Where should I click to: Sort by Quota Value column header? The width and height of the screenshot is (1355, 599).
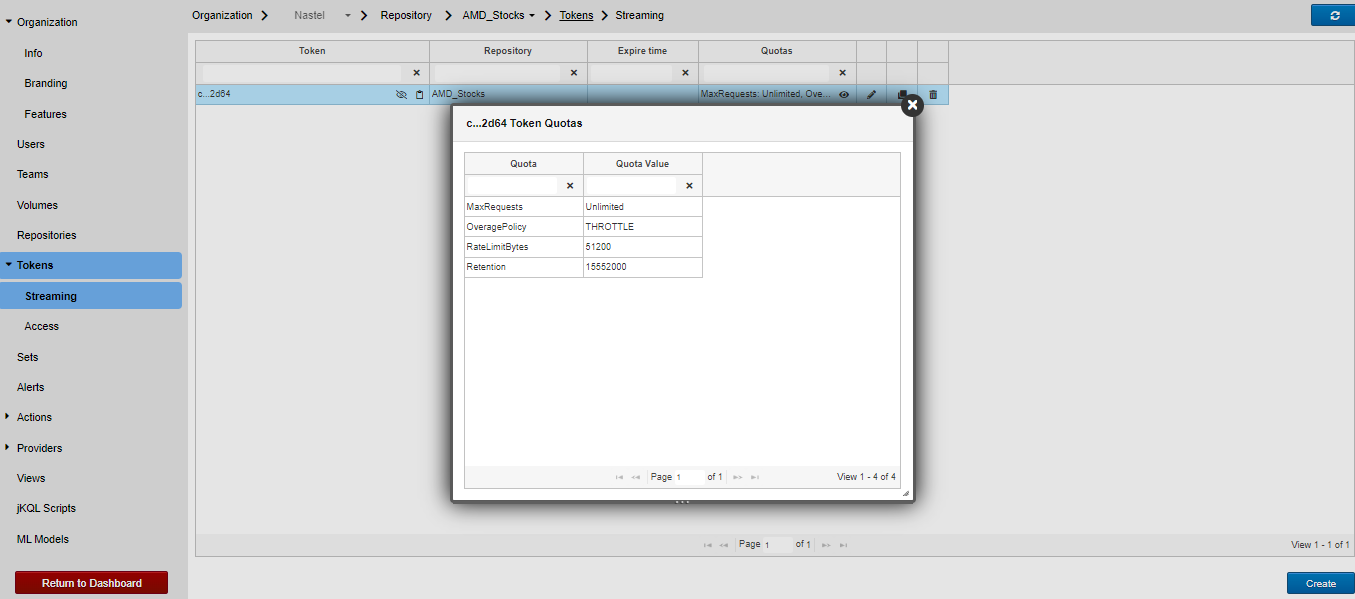(x=643, y=164)
